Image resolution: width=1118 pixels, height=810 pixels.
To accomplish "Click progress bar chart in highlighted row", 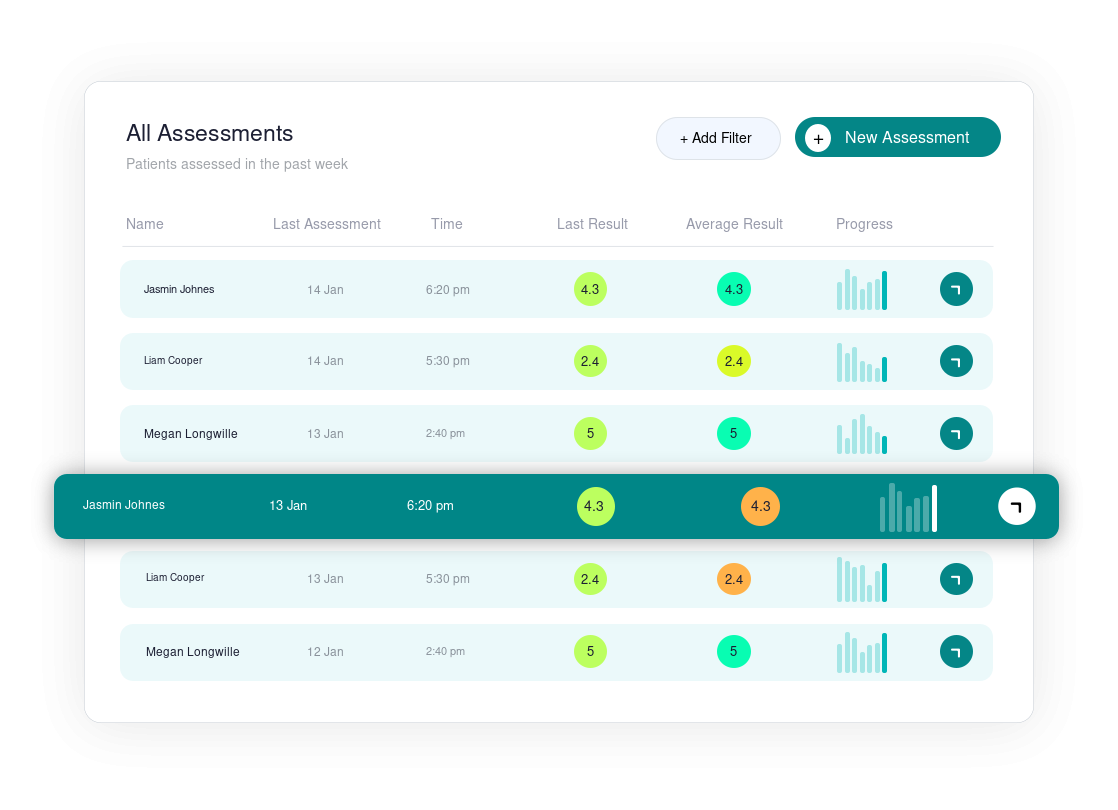I will click(908, 508).
